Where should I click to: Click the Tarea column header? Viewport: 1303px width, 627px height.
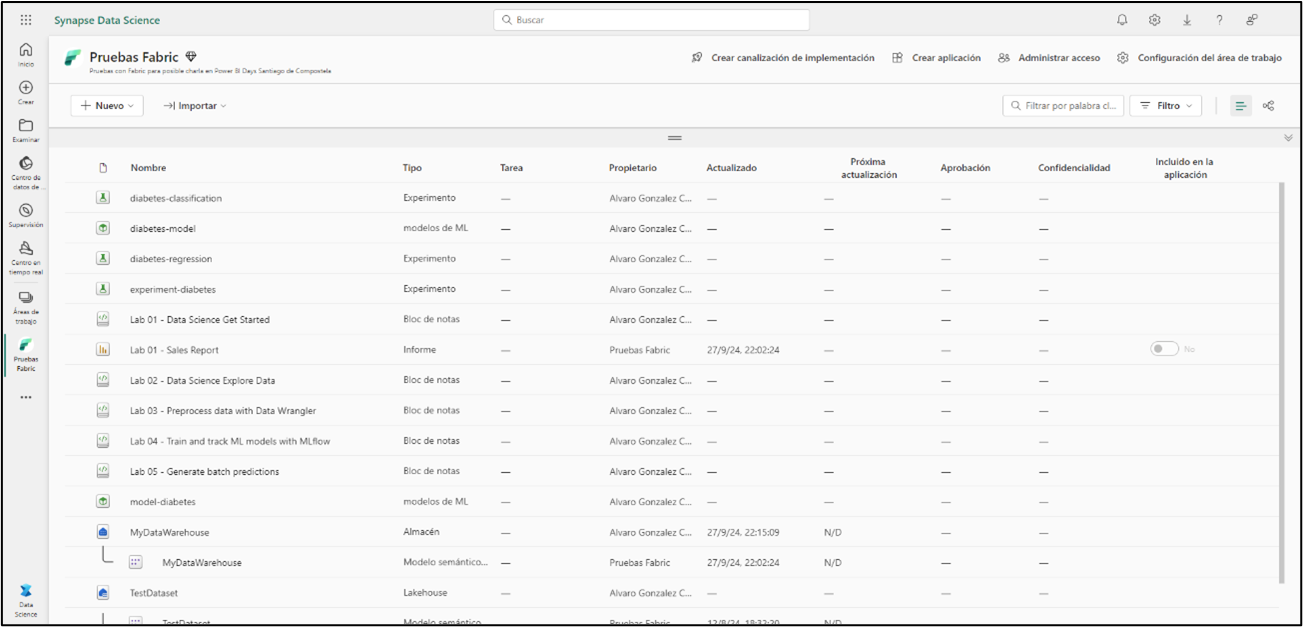click(x=511, y=168)
